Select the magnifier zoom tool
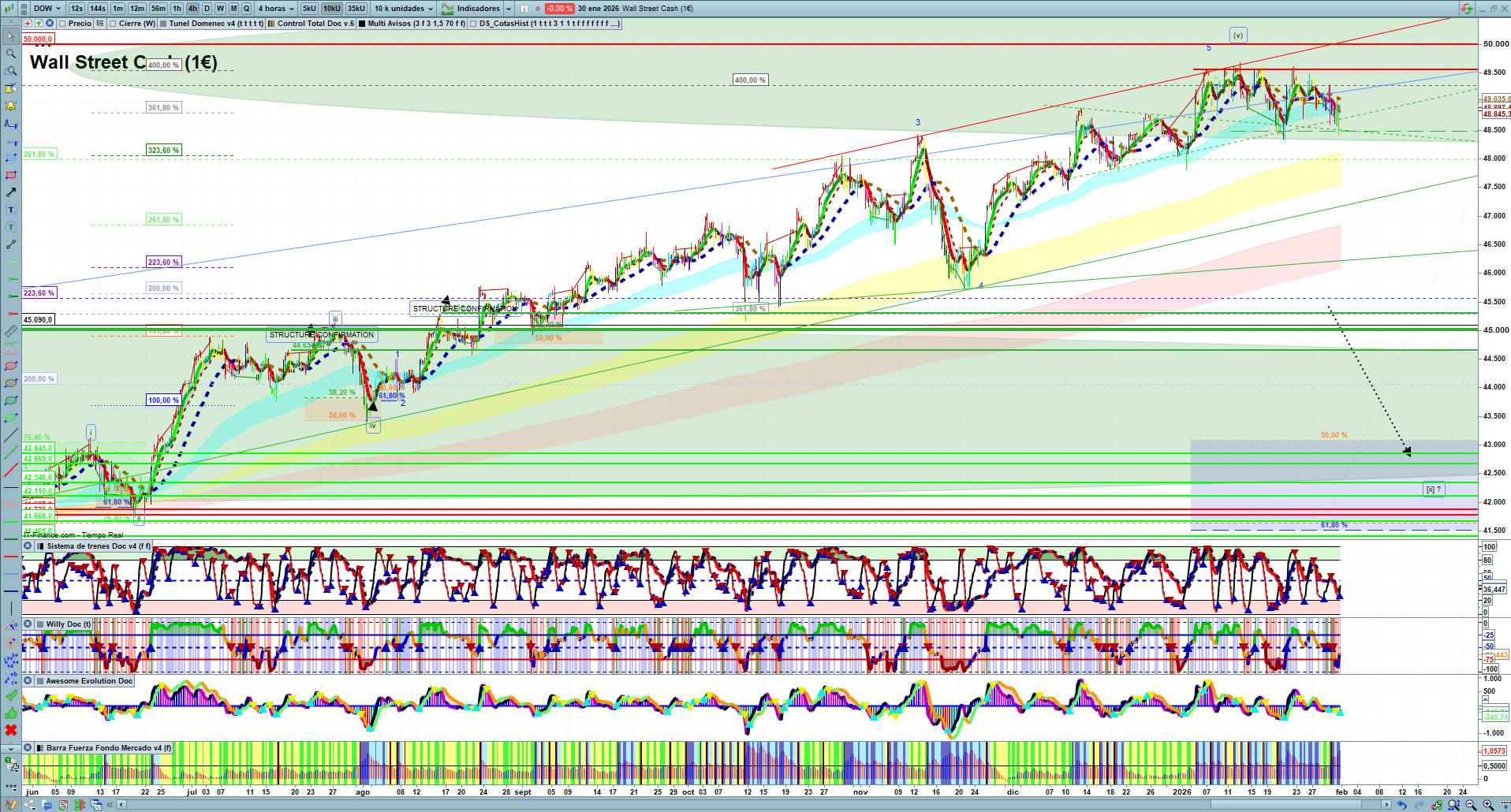Viewport: 1511px width, 812px height. [x=11, y=54]
